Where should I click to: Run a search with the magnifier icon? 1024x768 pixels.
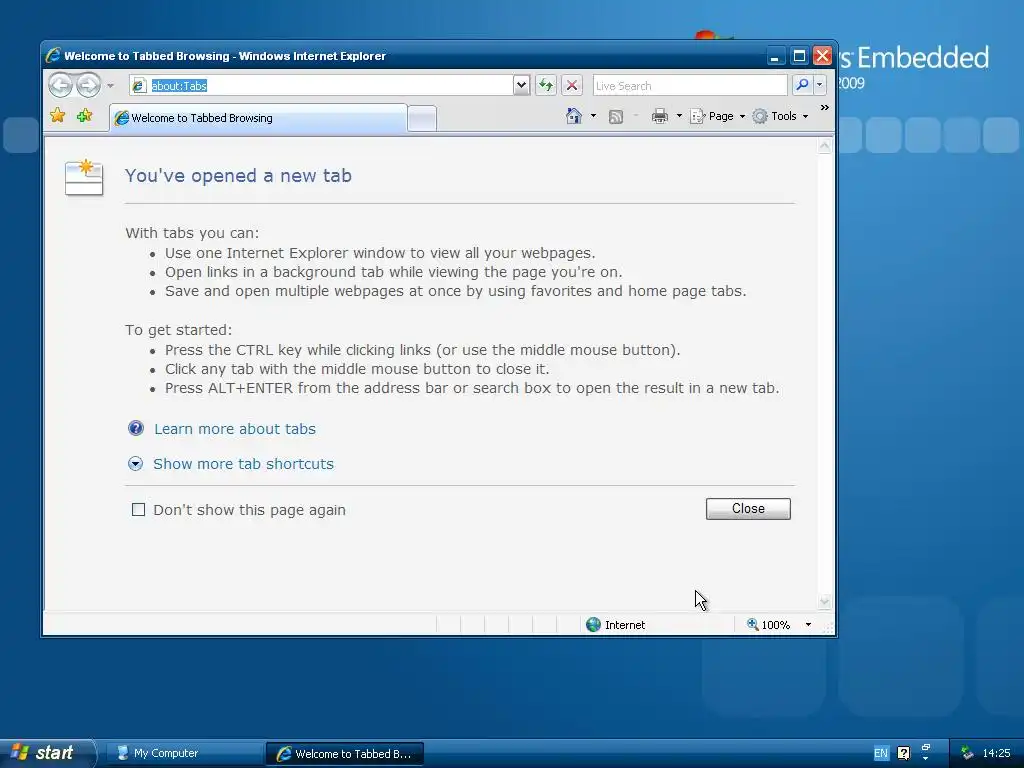coord(802,85)
